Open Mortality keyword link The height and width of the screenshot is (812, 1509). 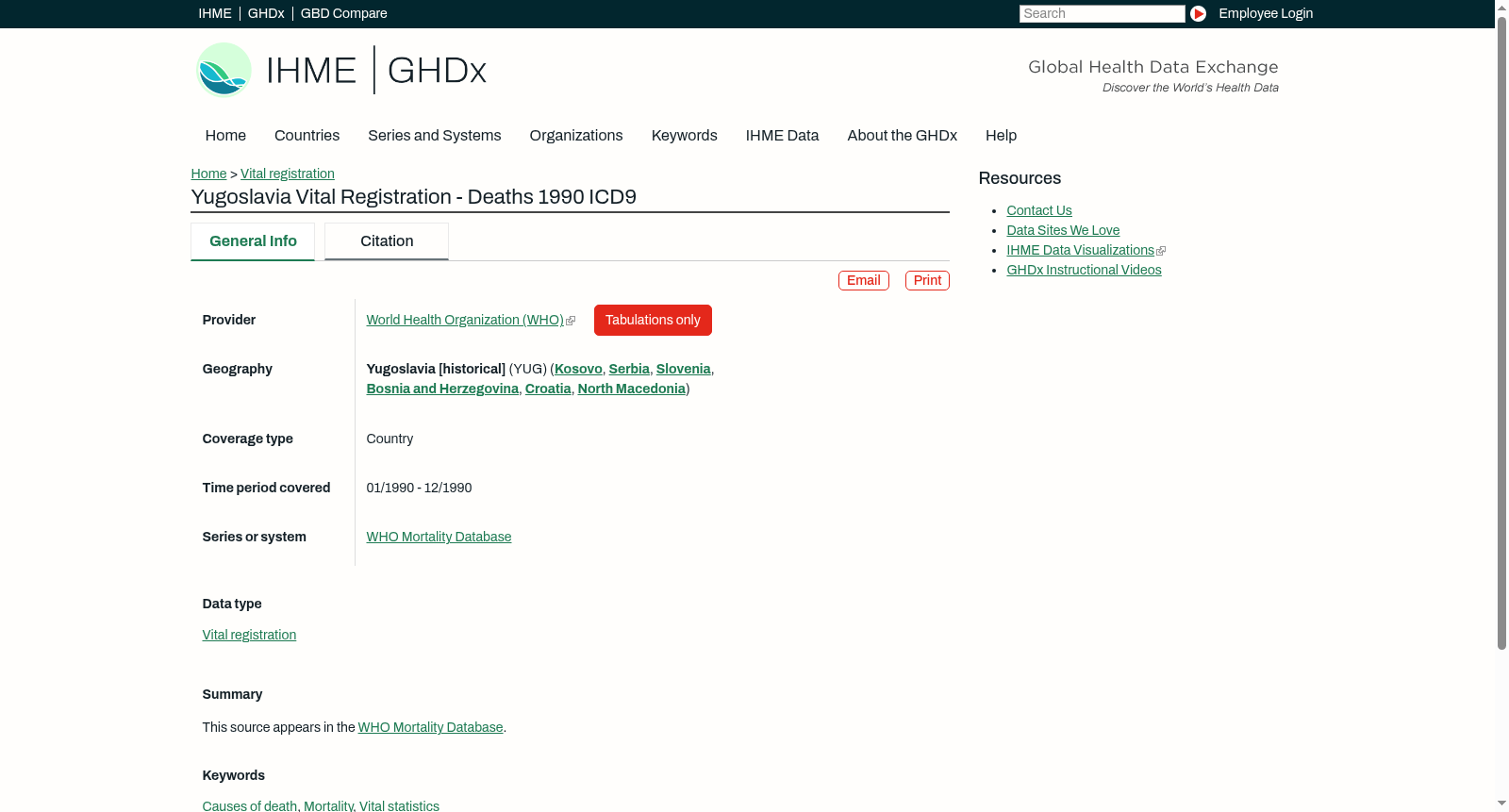click(x=328, y=806)
